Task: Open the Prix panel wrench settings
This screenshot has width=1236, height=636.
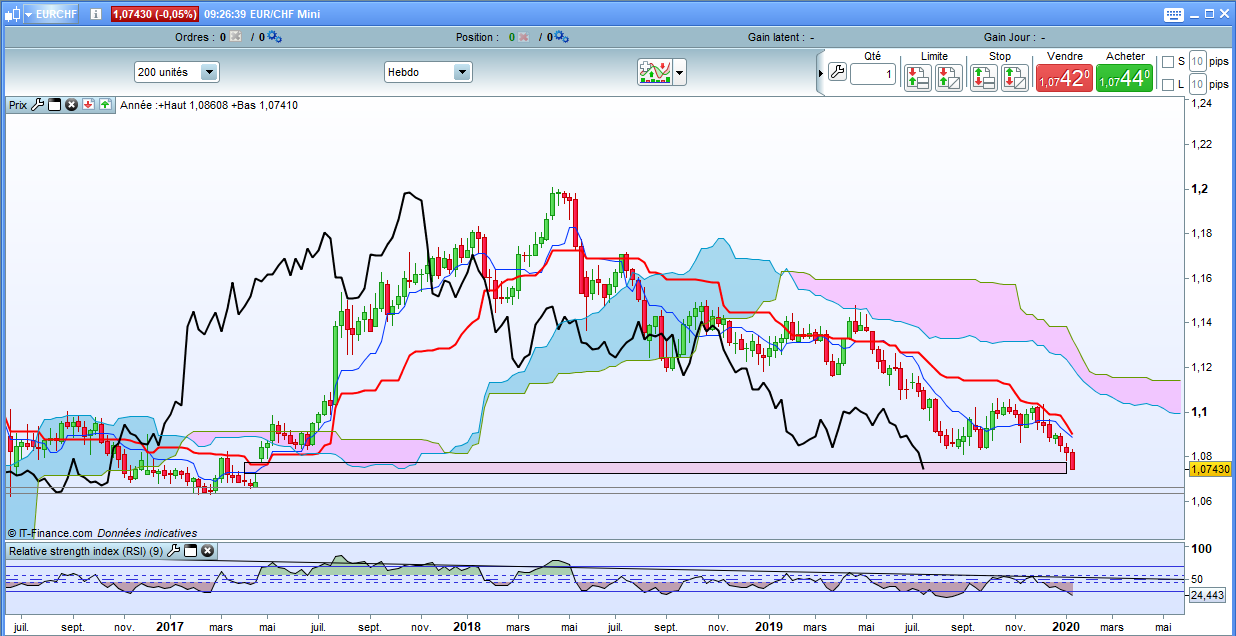Action: pyautogui.click(x=37, y=104)
